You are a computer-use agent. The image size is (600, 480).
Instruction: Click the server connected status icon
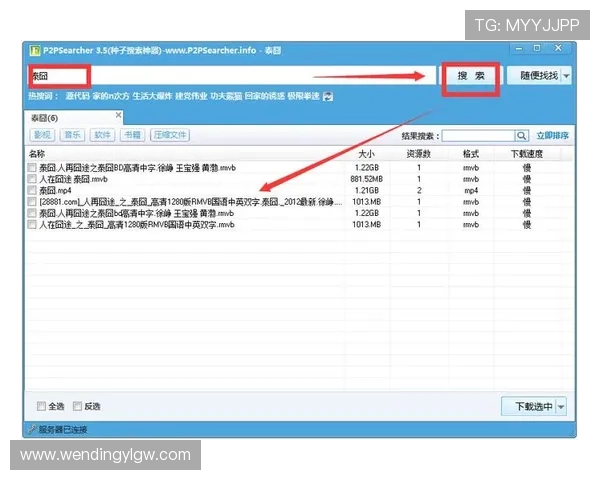(32, 429)
